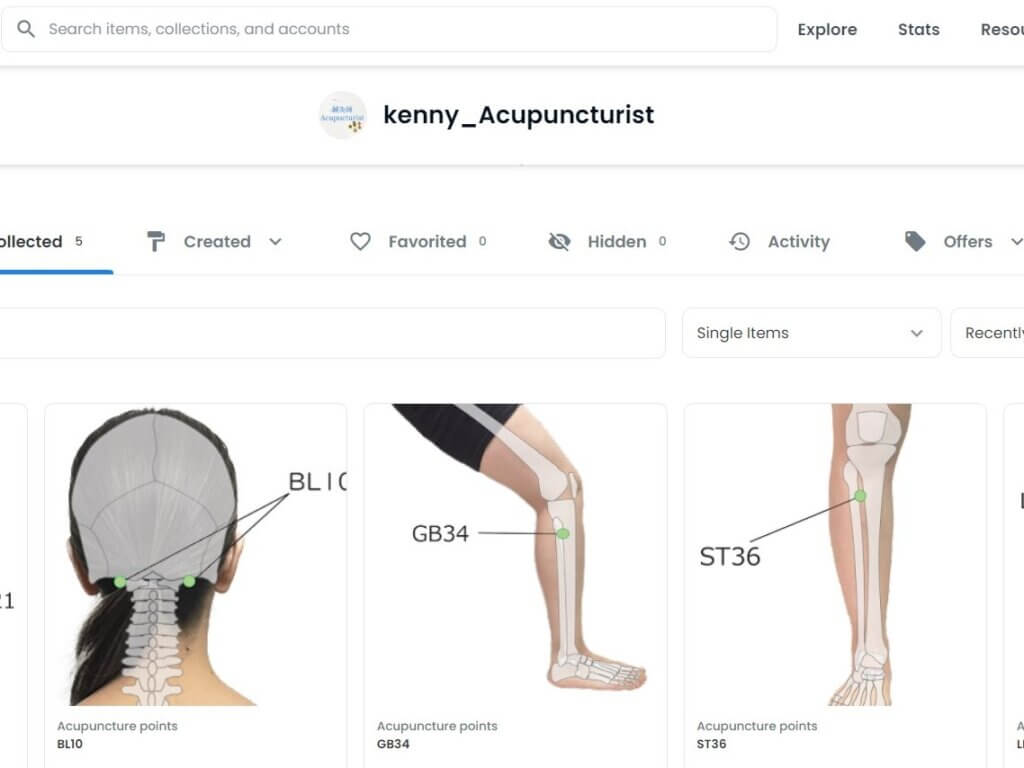Click the search magnifier icon
This screenshot has height=768, width=1024.
26,29
